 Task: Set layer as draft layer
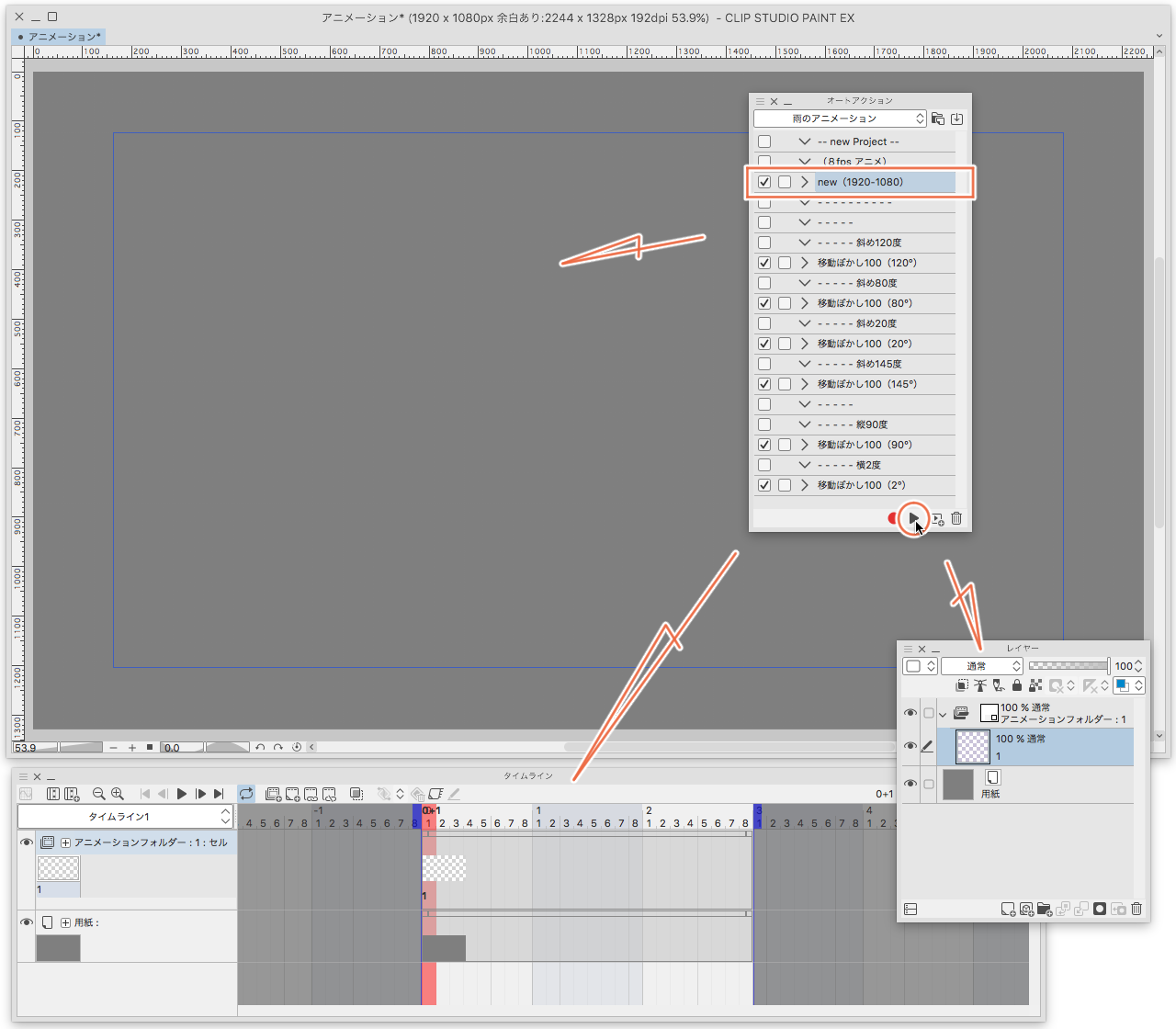pyautogui.click(x=999, y=685)
